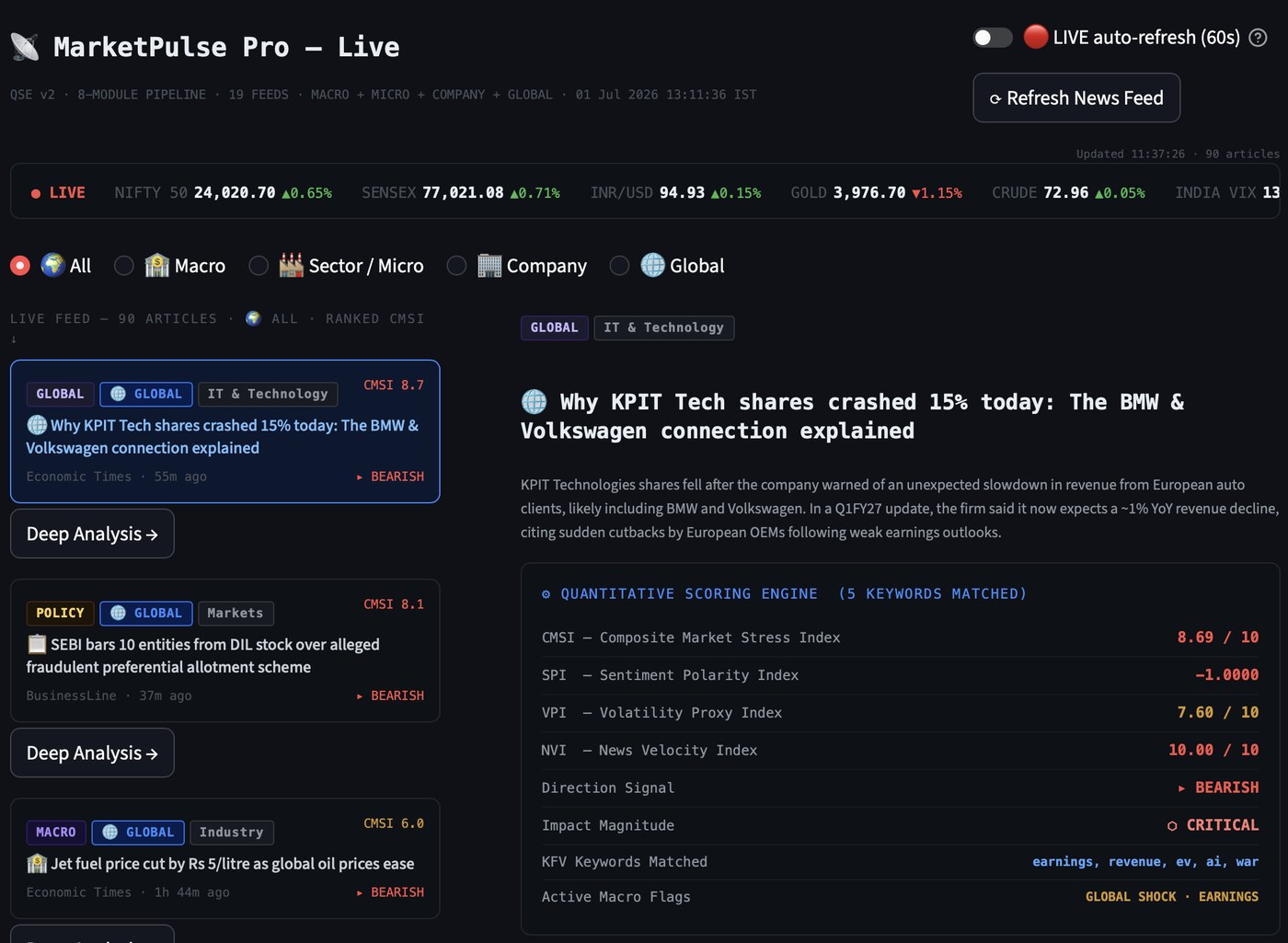Click the MACRO tag on Jet fuel card

[56, 832]
